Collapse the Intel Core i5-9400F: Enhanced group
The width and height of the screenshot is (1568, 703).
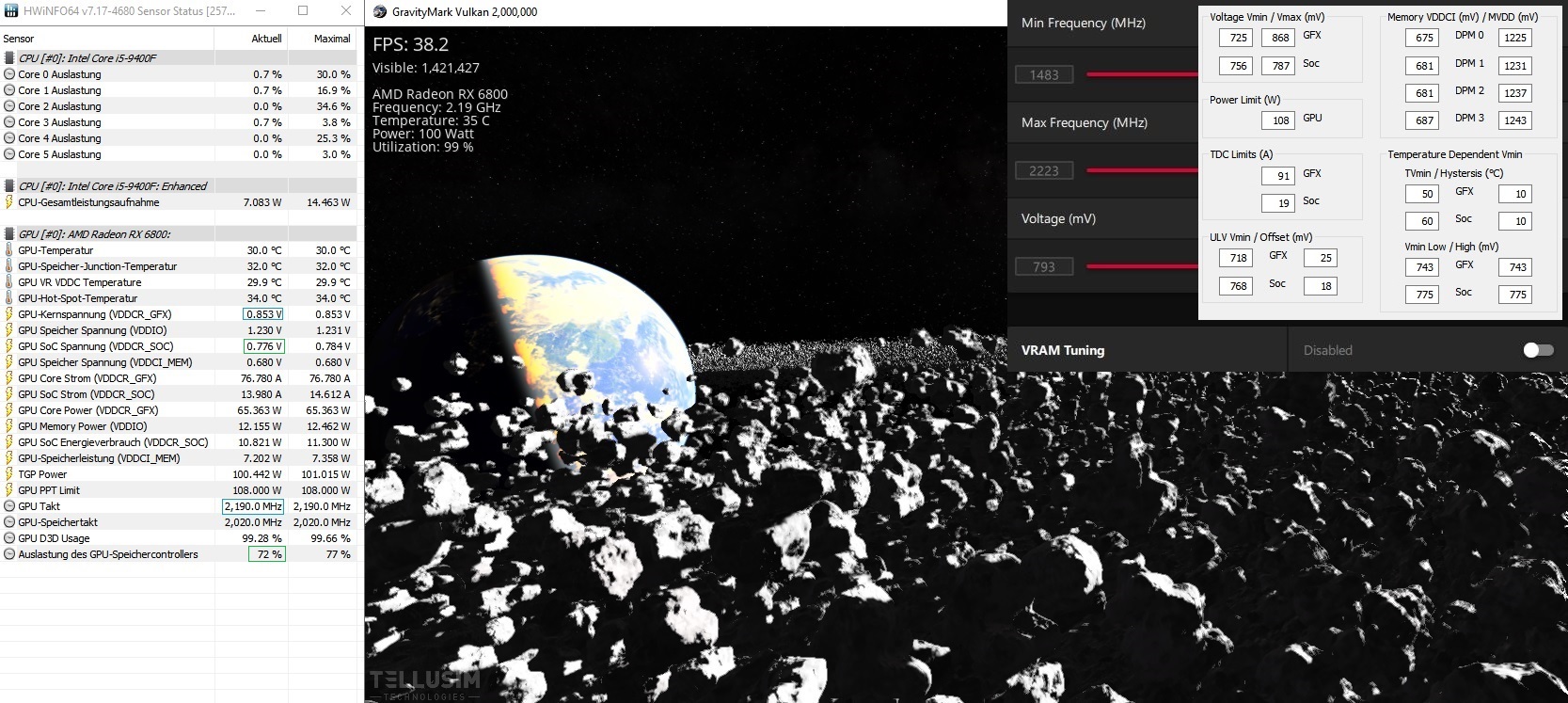coord(179,186)
